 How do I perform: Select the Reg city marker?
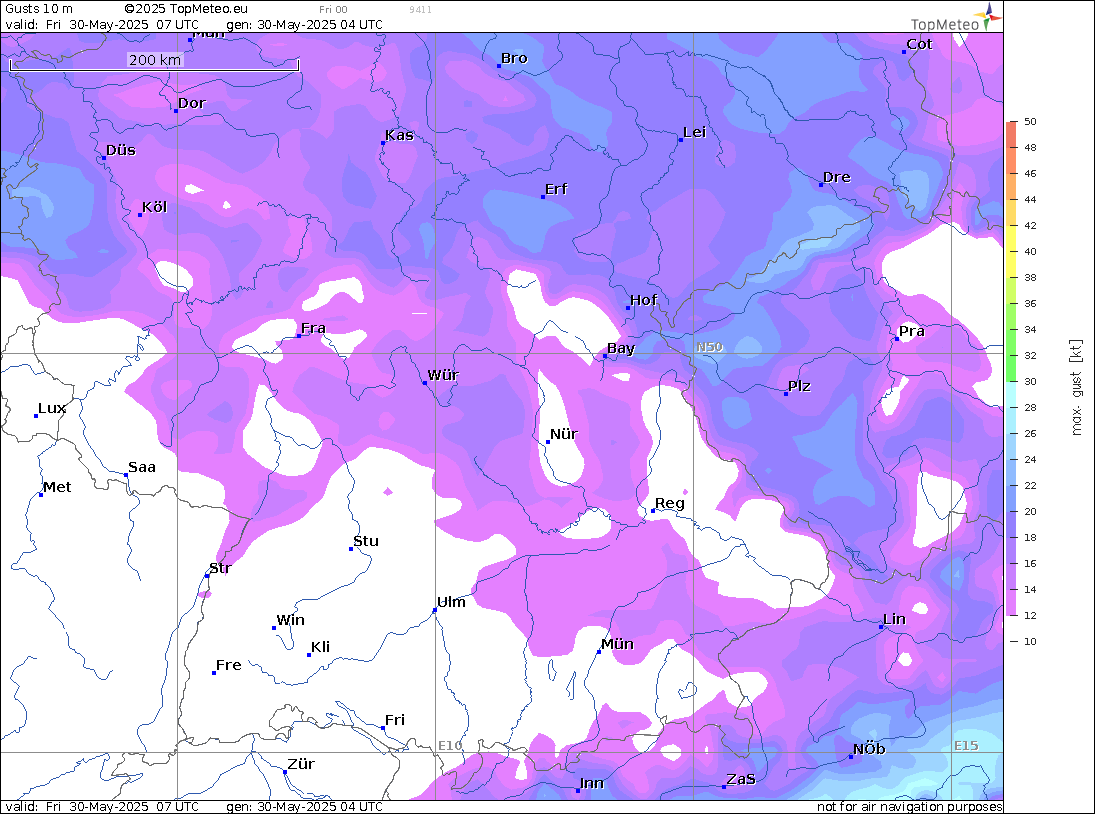click(x=653, y=511)
